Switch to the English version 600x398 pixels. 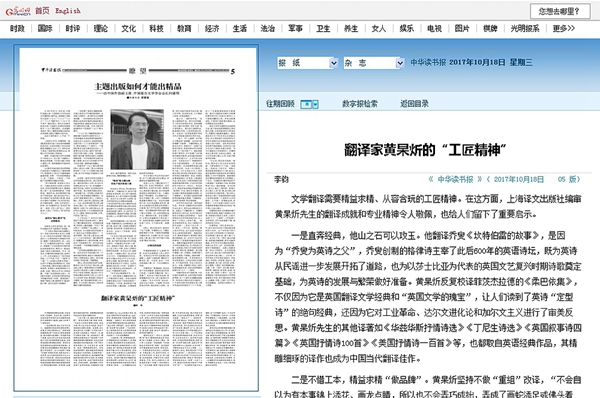[68, 11]
